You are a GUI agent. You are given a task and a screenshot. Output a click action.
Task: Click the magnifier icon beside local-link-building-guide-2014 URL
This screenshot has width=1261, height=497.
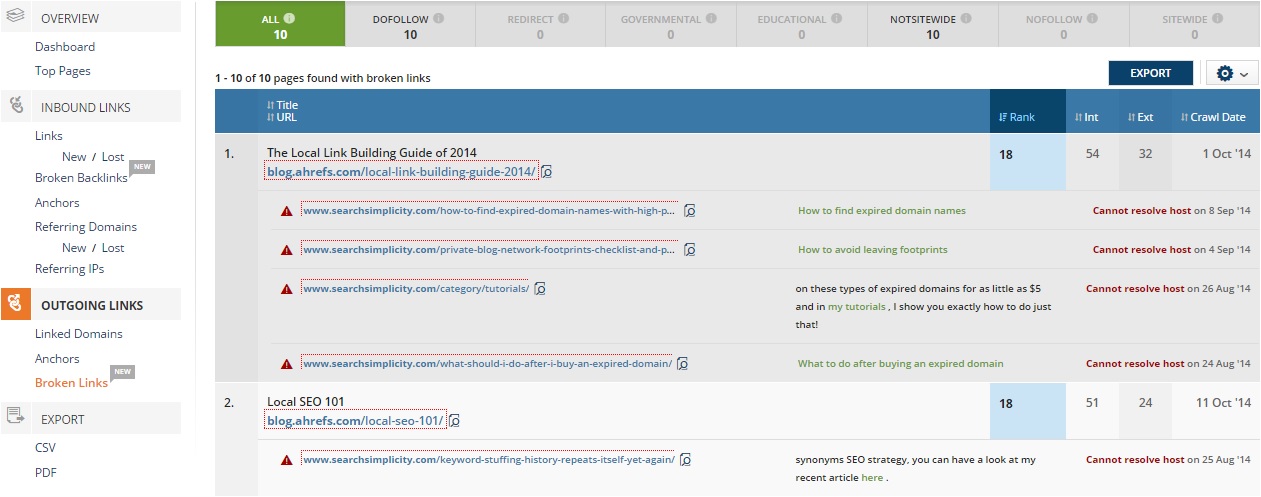[x=547, y=172]
